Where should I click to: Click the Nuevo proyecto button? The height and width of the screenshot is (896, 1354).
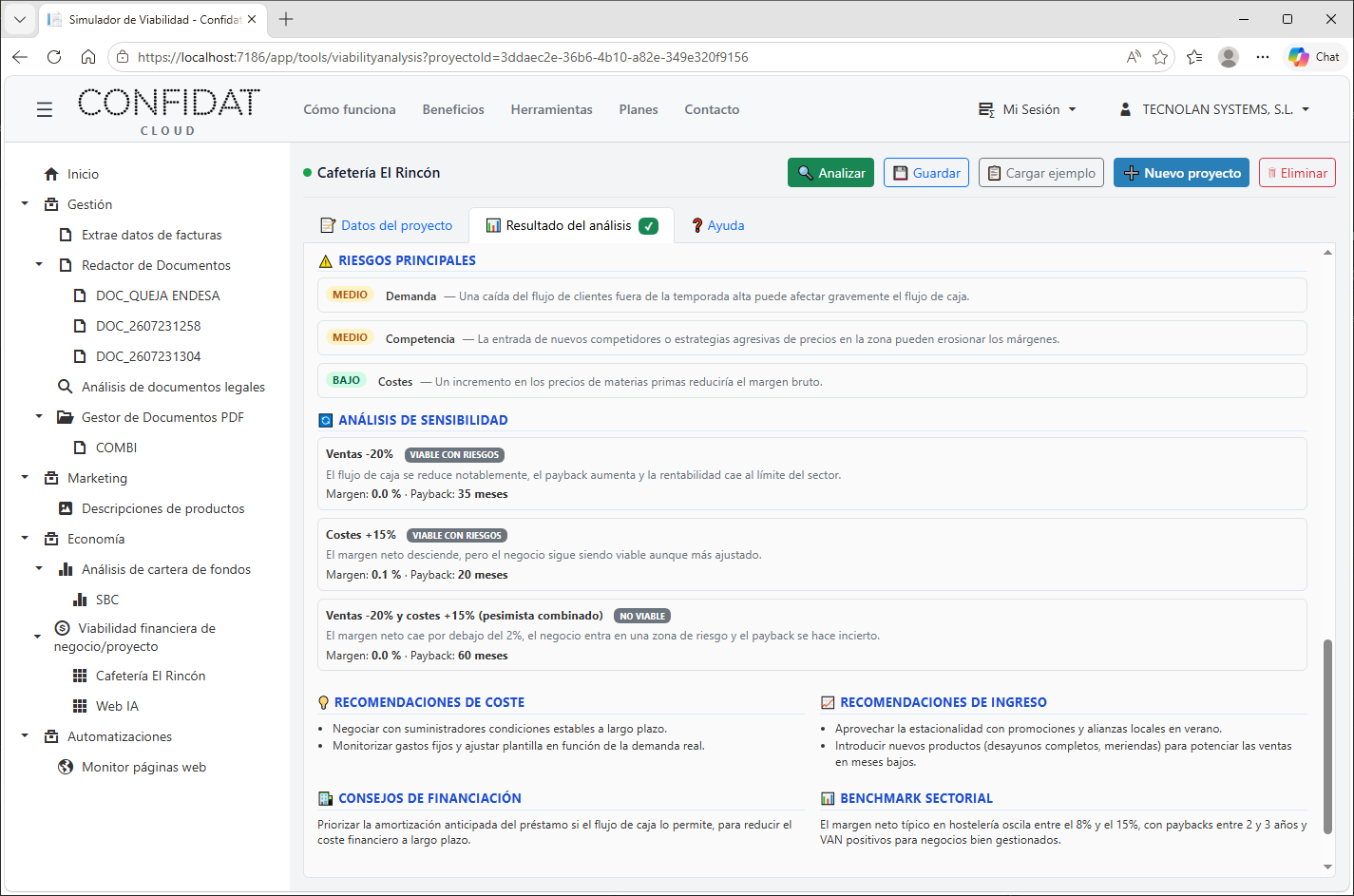point(1181,173)
